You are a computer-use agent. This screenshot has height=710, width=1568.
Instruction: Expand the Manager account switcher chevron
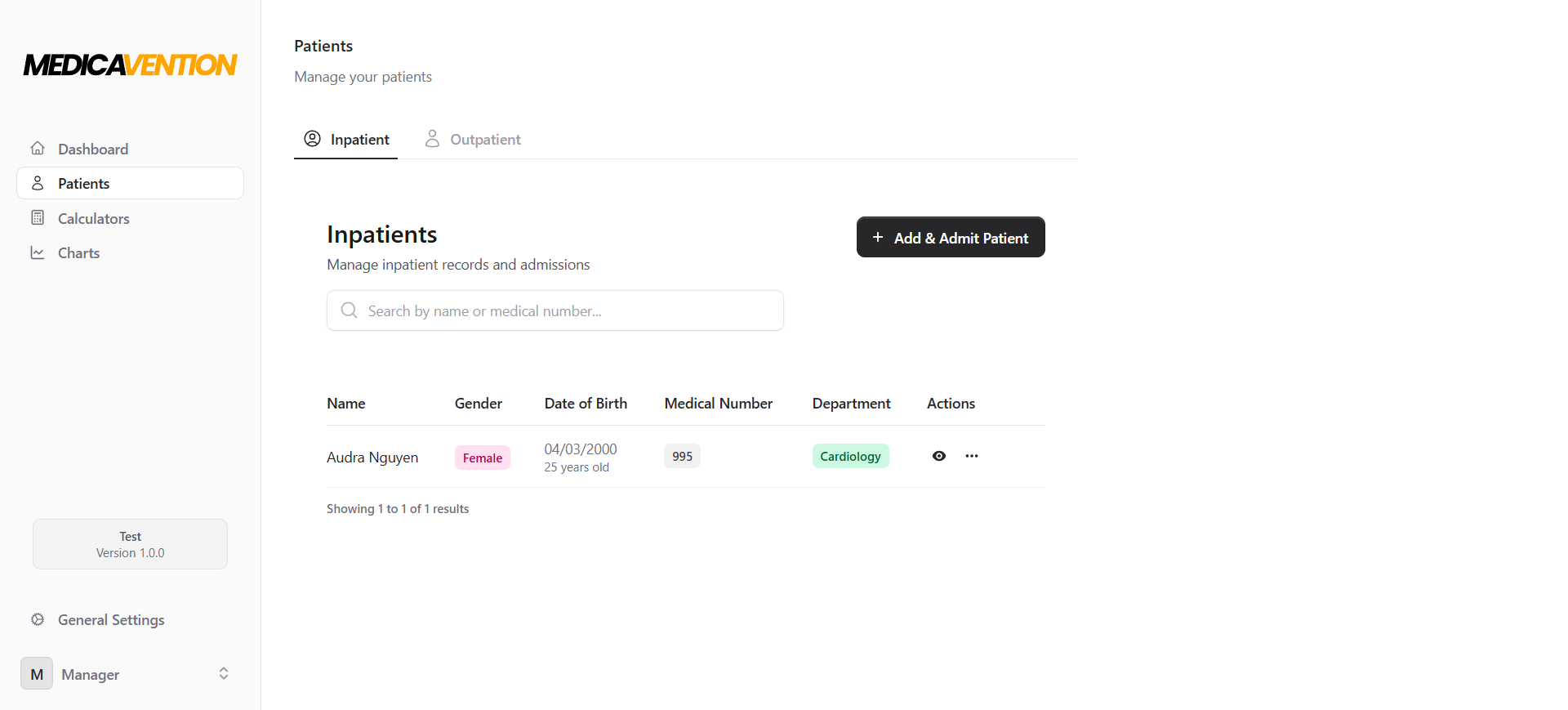coord(224,674)
